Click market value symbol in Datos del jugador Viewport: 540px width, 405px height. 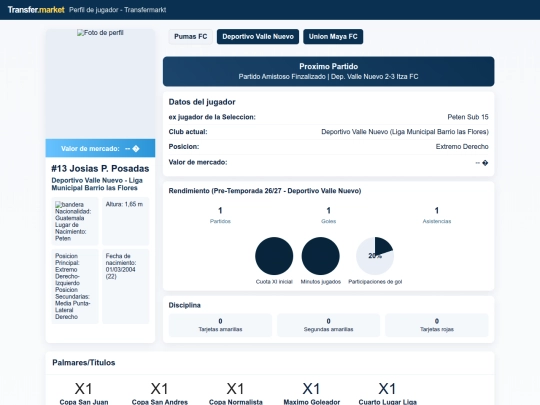tap(482, 163)
